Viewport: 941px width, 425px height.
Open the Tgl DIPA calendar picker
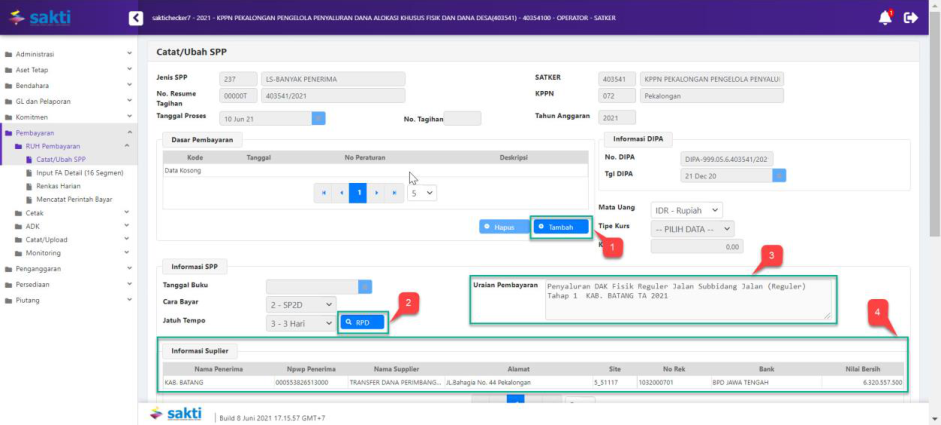pyautogui.click(x=779, y=175)
